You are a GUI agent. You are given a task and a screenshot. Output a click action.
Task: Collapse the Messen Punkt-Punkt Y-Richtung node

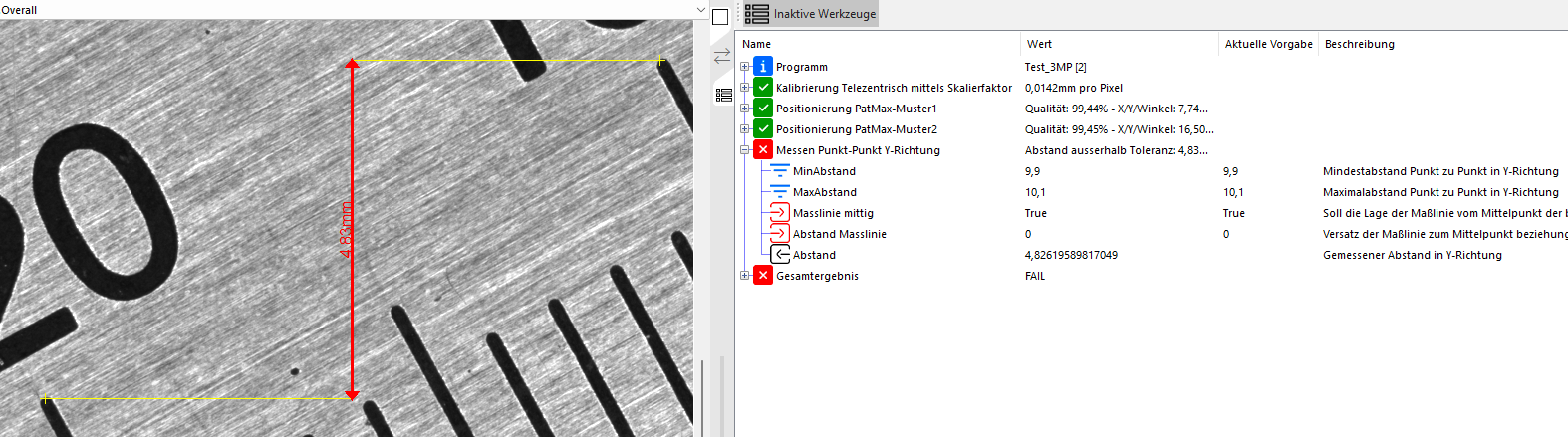(744, 150)
